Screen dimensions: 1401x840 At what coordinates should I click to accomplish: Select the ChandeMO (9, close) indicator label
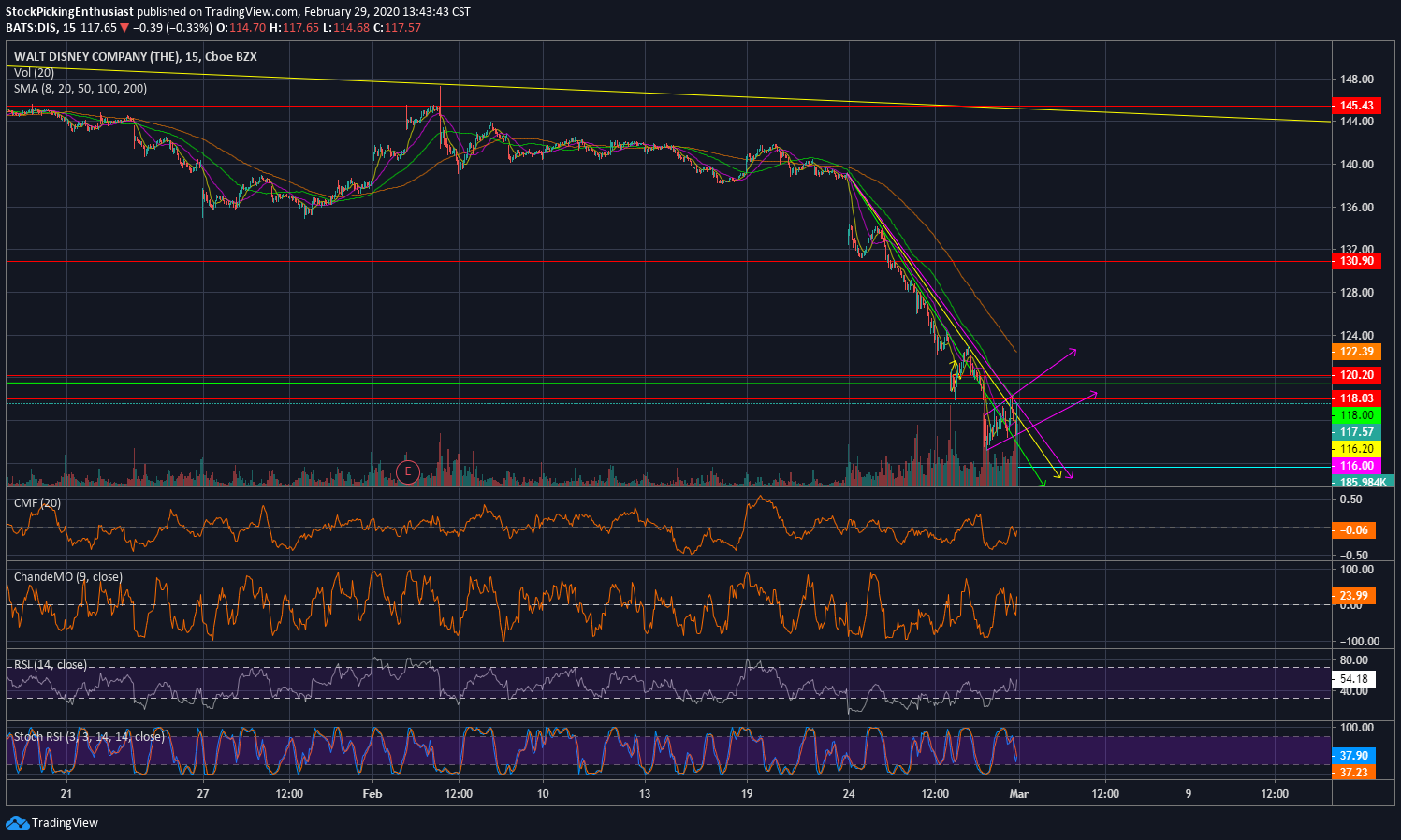(68, 577)
